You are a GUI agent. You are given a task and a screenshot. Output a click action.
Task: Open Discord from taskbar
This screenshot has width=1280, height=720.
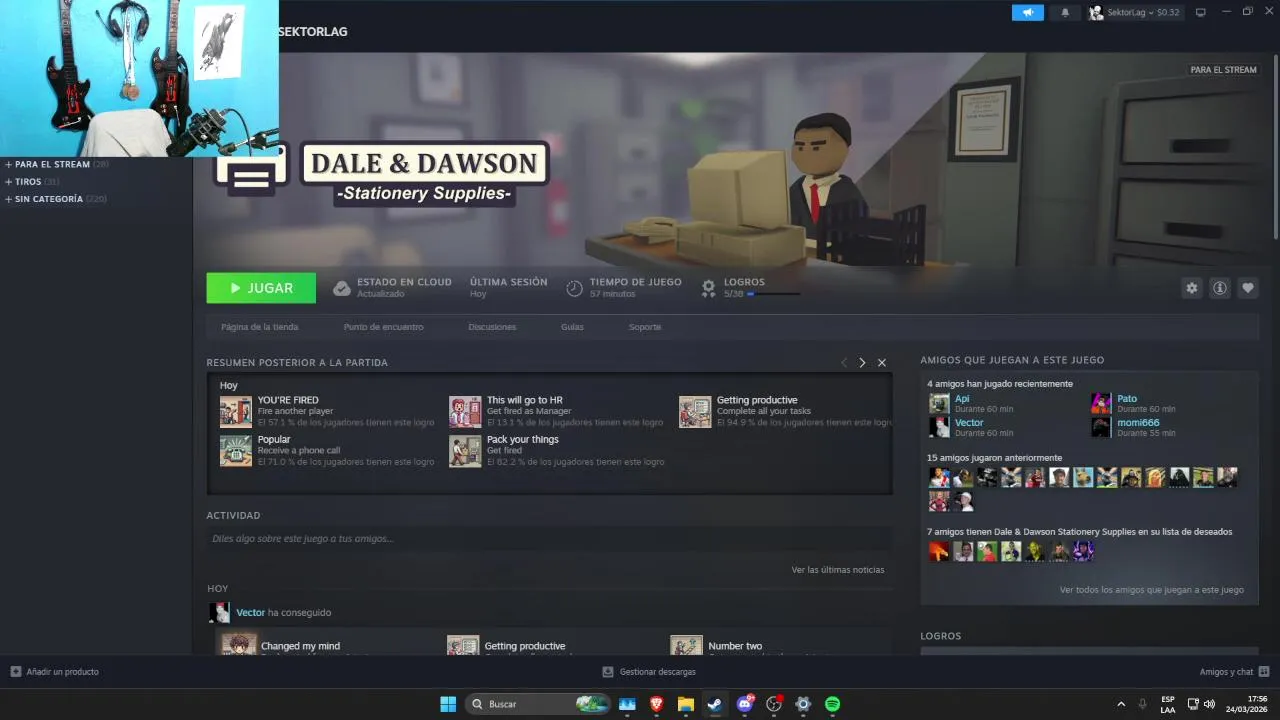(745, 704)
